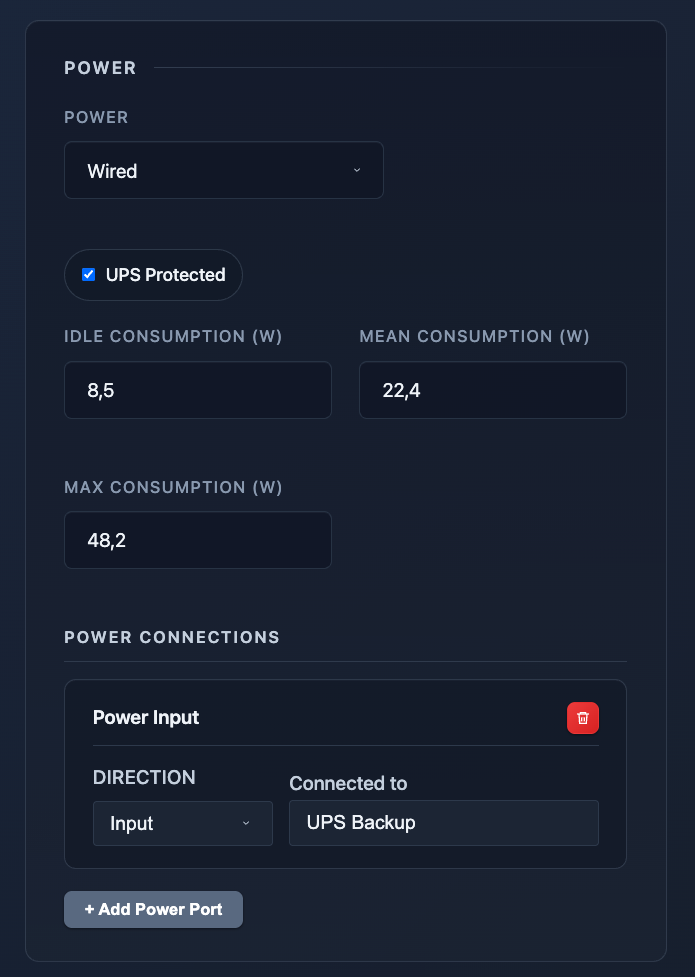Viewport: 695px width, 977px height.
Task: Click the checkmark inside UPS Protected box
Action: click(x=88, y=274)
